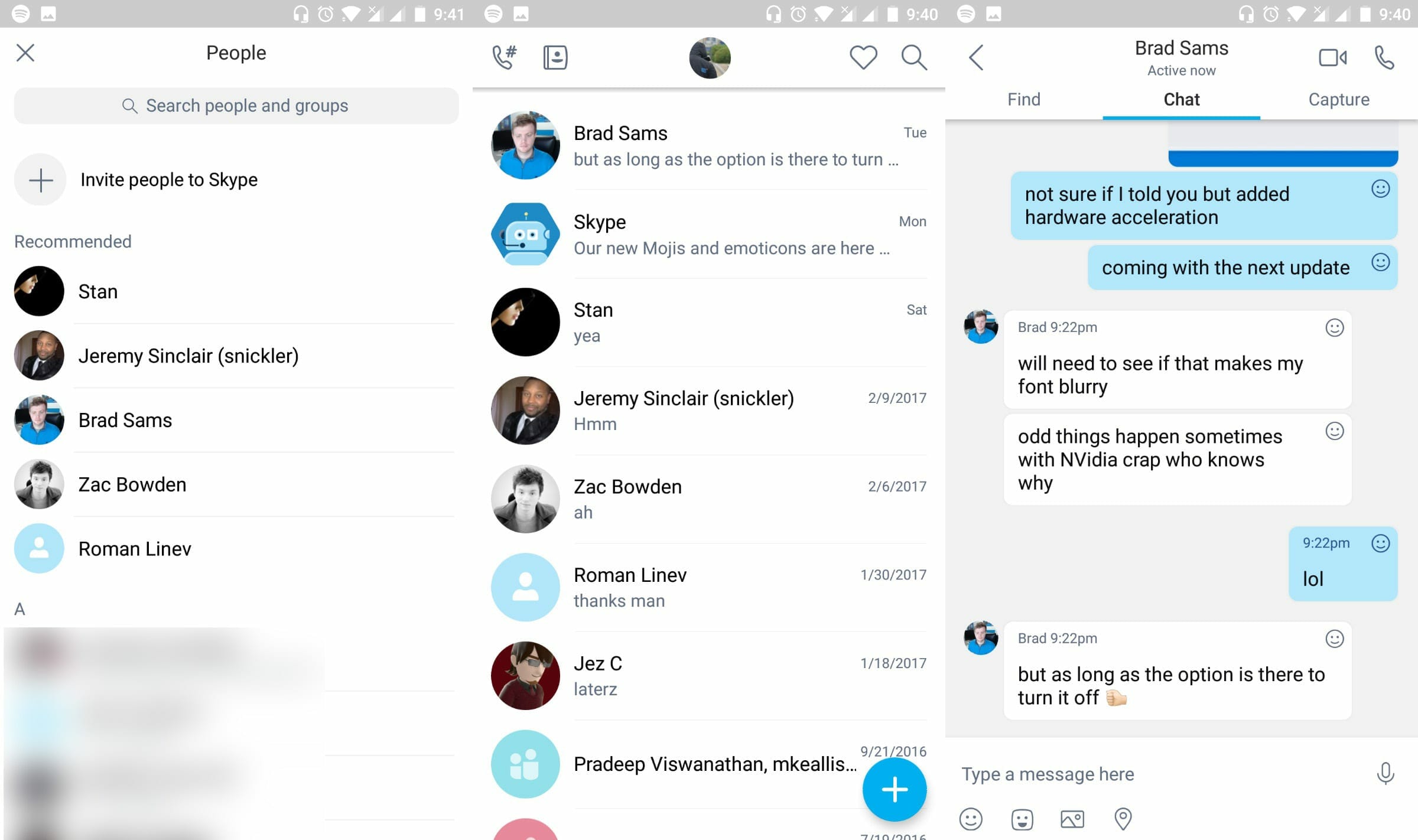Expand the Pradeep Viswanathan group chat
1418x840 pixels.
[700, 762]
